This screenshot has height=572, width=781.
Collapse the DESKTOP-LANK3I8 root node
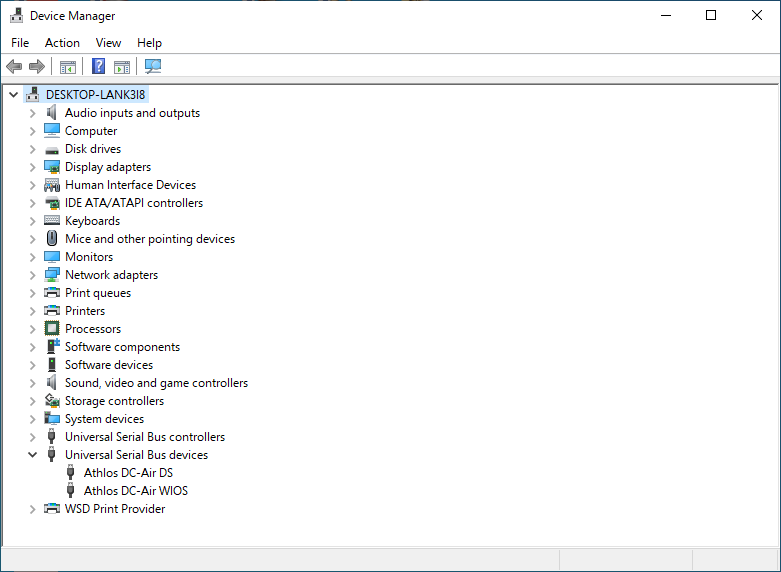(x=13, y=95)
